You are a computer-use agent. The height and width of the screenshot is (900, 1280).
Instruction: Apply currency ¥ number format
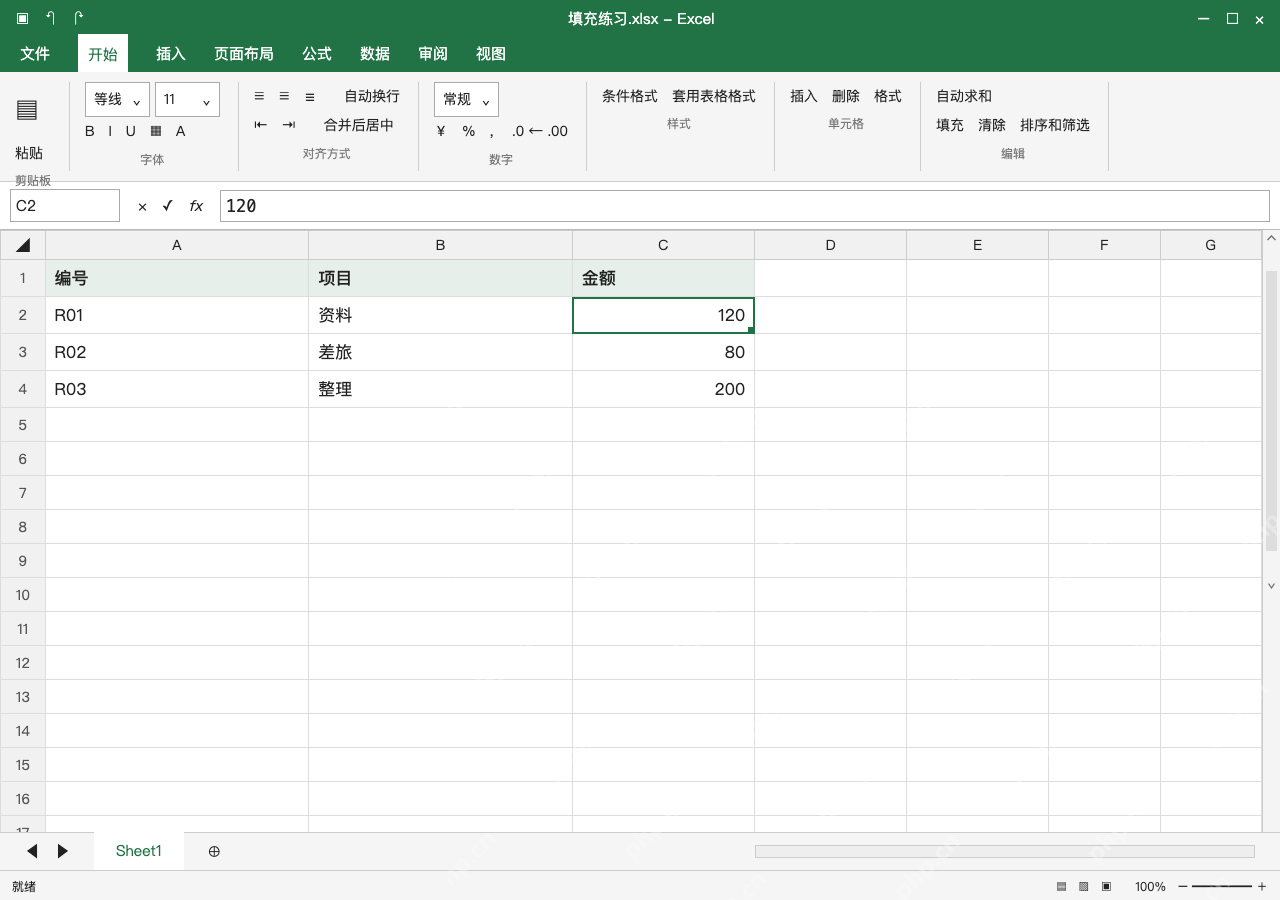pyautogui.click(x=441, y=131)
